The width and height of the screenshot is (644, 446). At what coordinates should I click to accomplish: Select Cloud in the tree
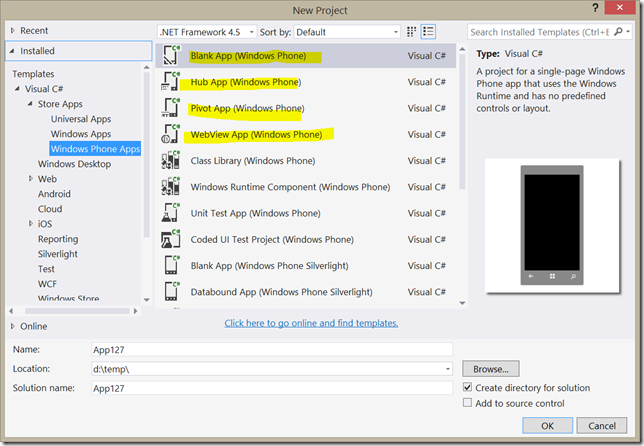click(50, 209)
